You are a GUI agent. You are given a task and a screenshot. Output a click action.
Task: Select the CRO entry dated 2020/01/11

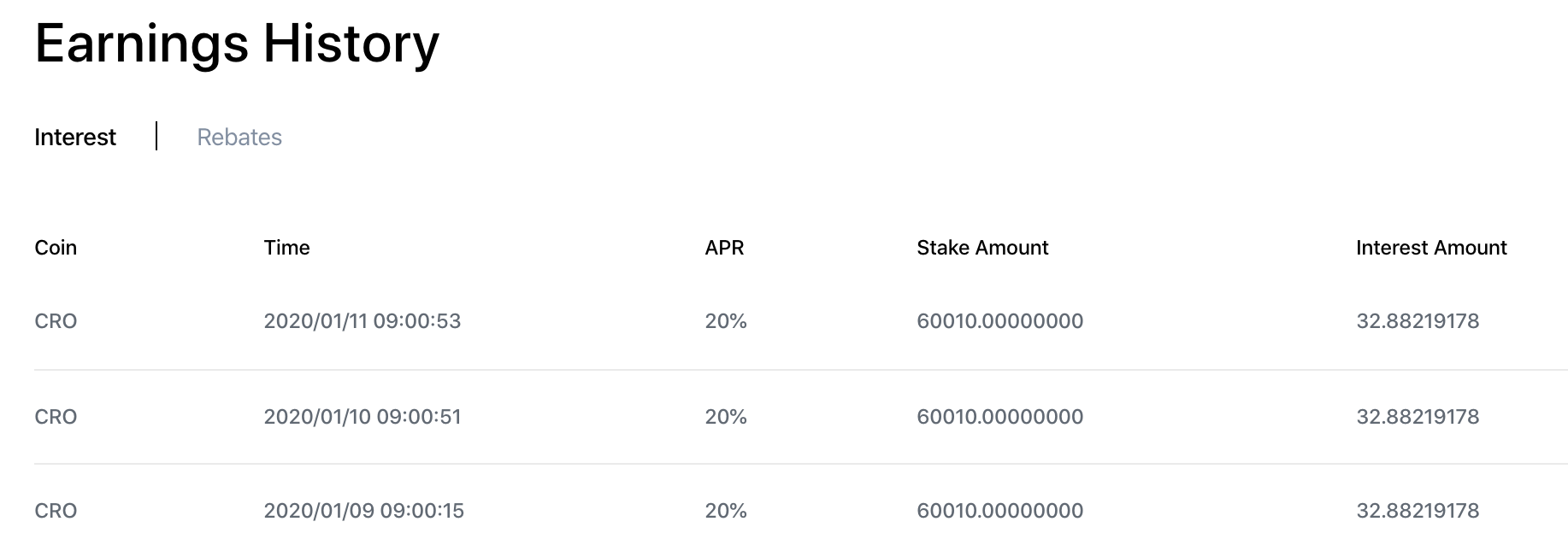click(801, 322)
